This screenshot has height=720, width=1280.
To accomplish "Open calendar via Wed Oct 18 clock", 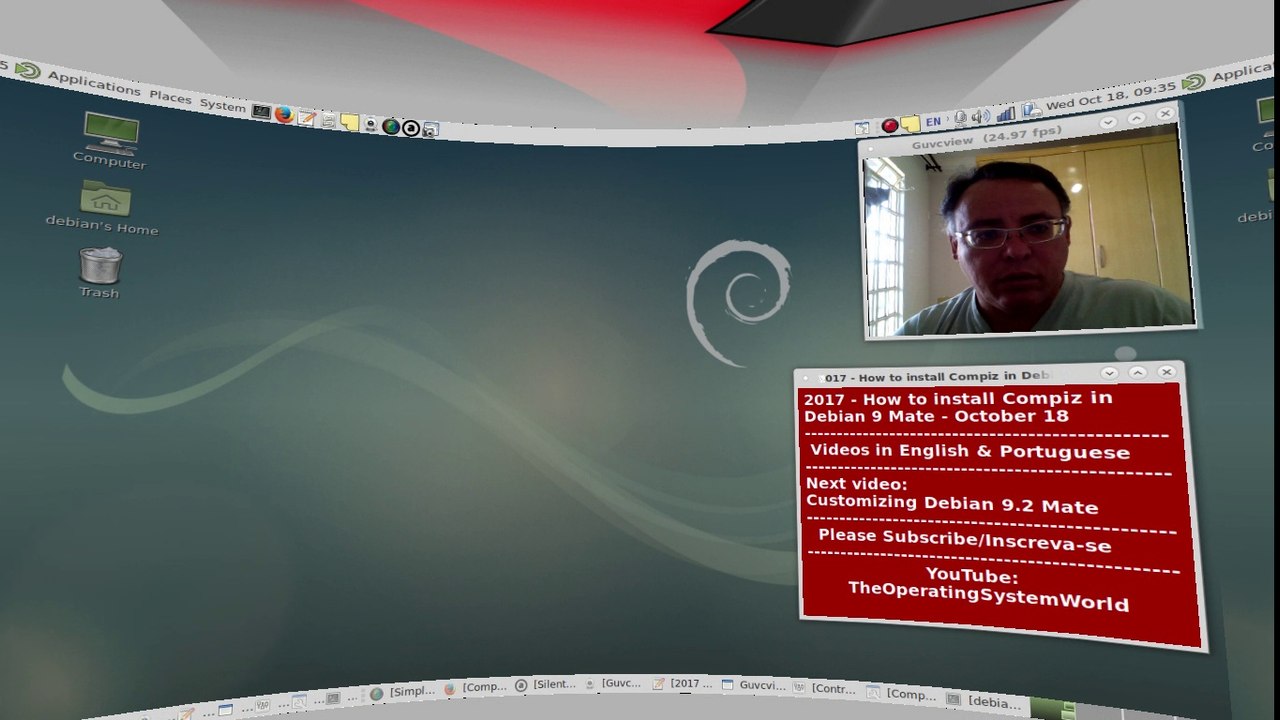I will (x=1111, y=97).
